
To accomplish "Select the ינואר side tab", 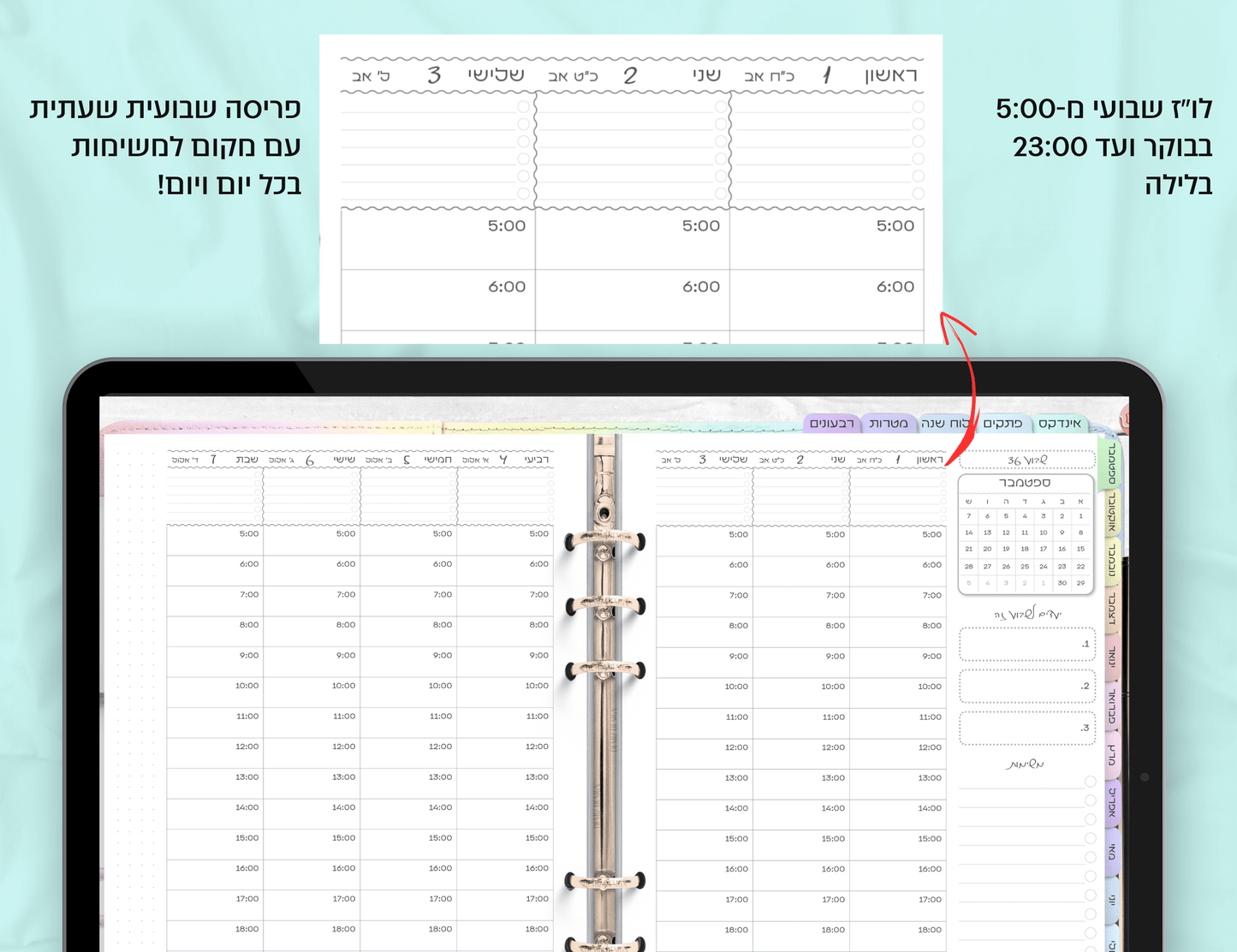I will (1112, 657).
